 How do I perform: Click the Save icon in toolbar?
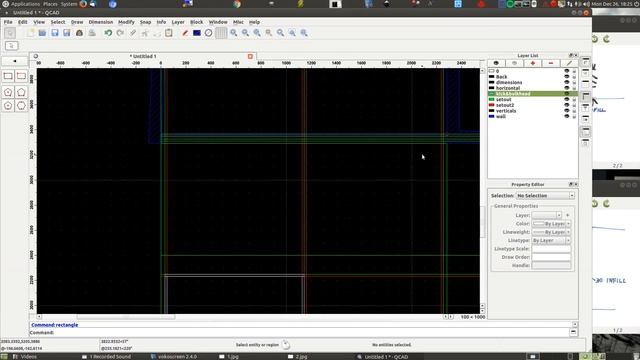[x=55, y=33]
